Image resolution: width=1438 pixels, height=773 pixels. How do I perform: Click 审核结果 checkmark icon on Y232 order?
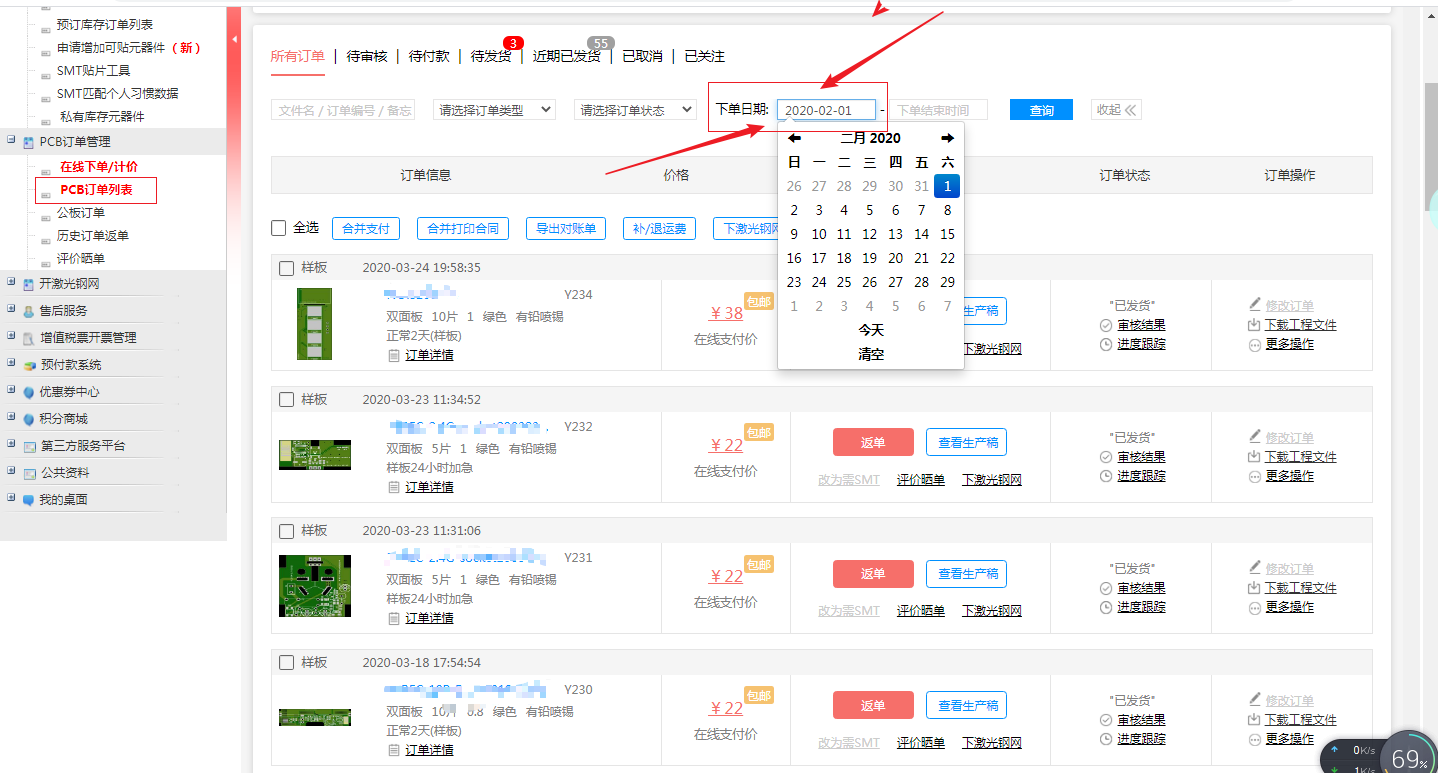click(1106, 457)
